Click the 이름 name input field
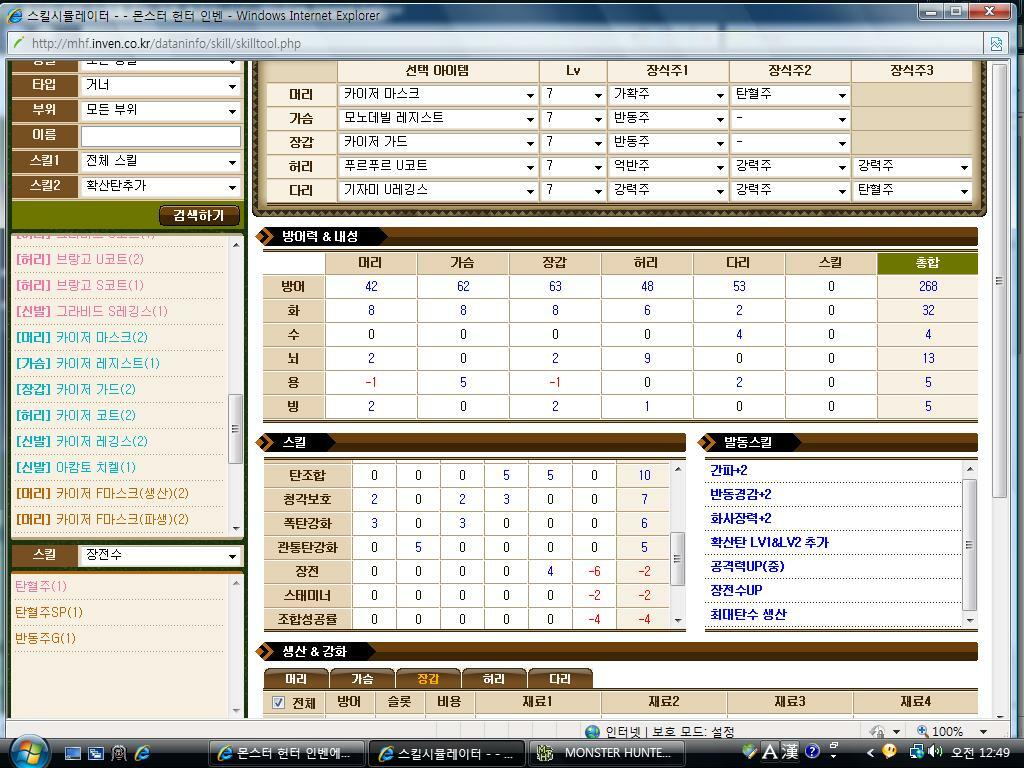The height and width of the screenshot is (768, 1024). (x=160, y=135)
